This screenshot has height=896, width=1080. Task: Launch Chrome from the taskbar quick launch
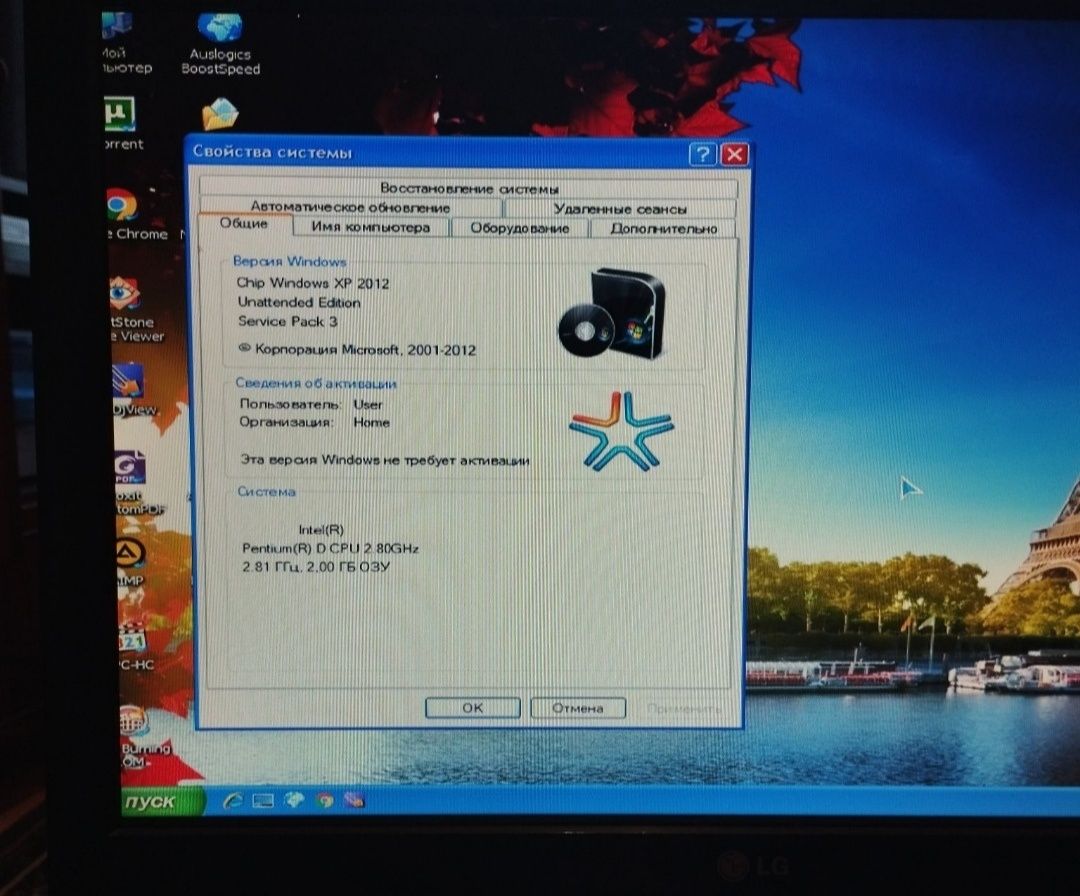click(x=324, y=800)
